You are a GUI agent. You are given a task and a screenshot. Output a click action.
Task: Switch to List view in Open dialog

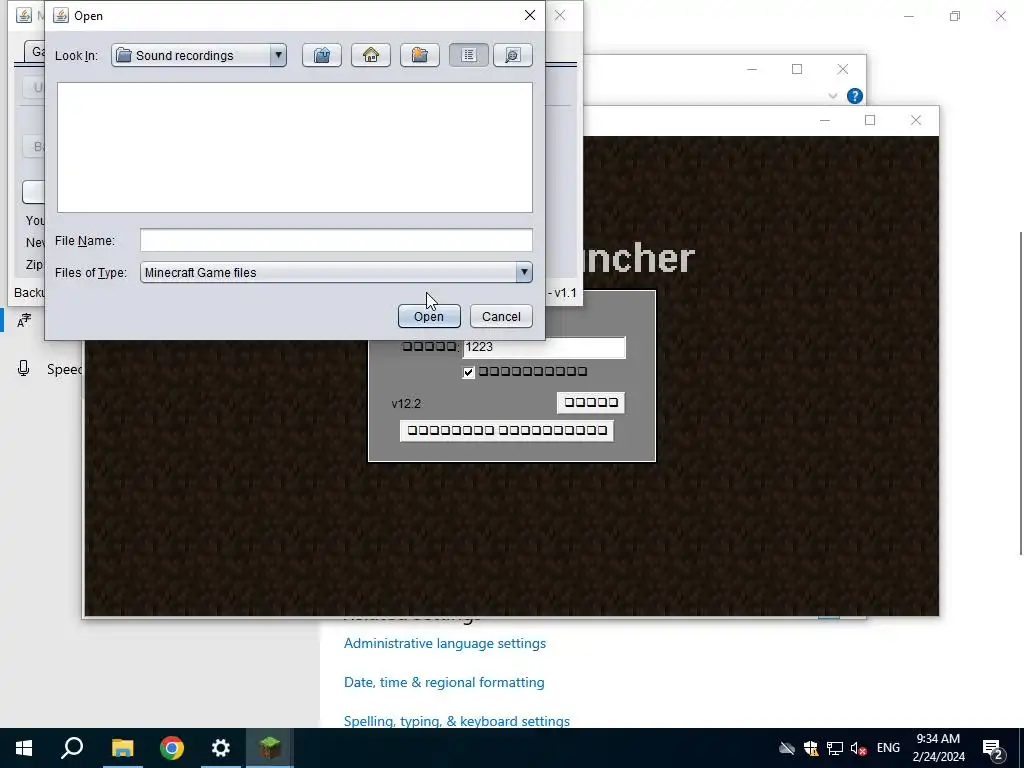[469, 56]
